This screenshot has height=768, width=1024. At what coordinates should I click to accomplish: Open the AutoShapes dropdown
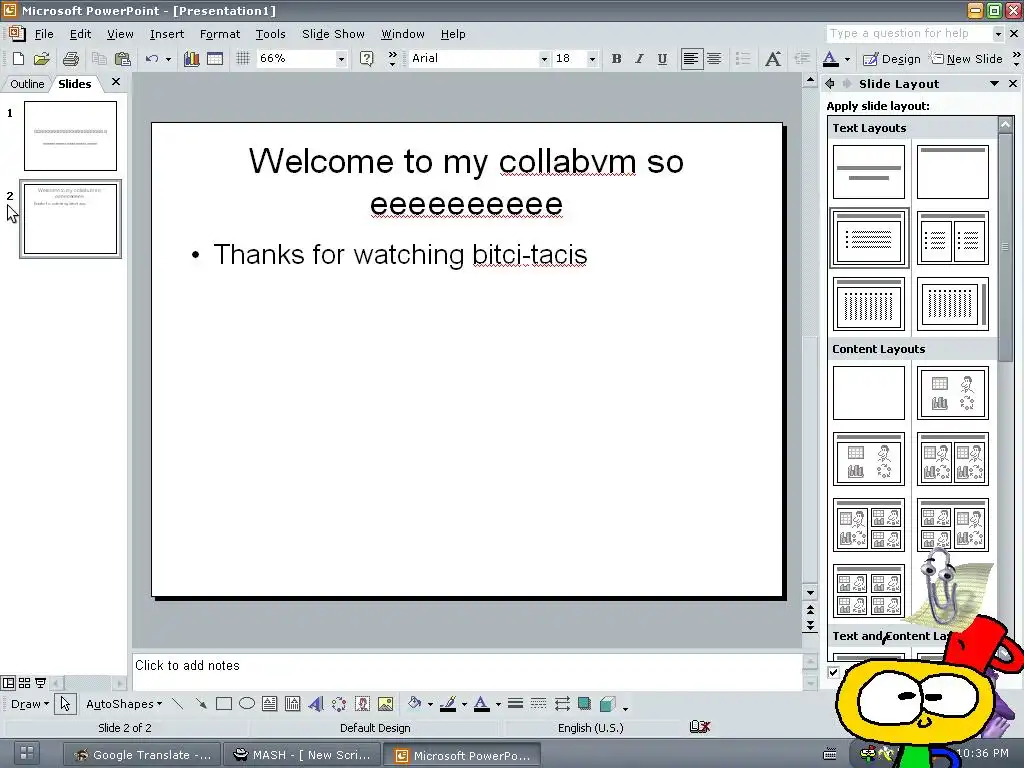click(x=124, y=704)
